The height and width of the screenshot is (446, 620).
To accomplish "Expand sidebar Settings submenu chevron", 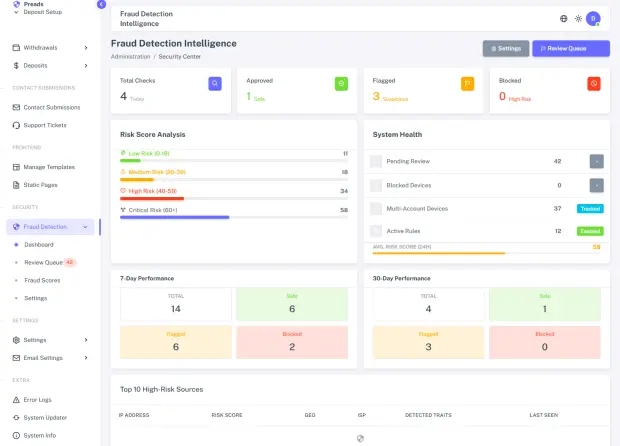I will tap(86, 340).
